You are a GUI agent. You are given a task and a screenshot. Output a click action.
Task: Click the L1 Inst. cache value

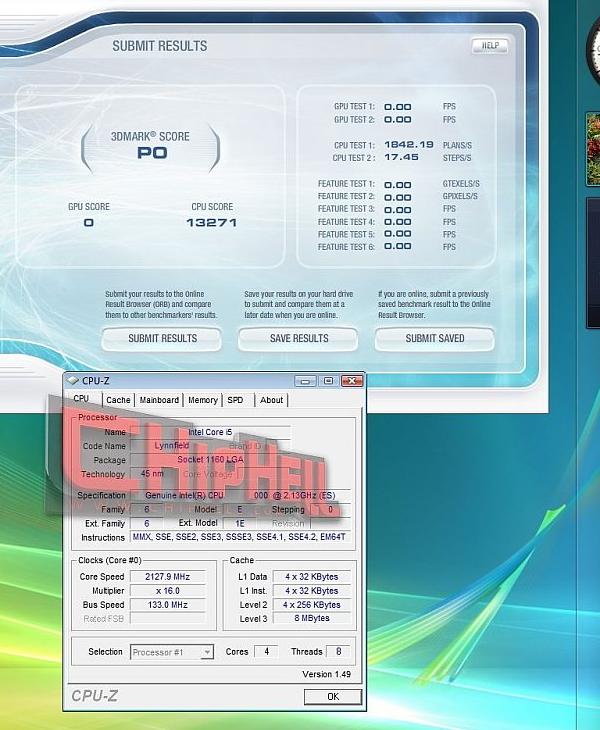311,591
